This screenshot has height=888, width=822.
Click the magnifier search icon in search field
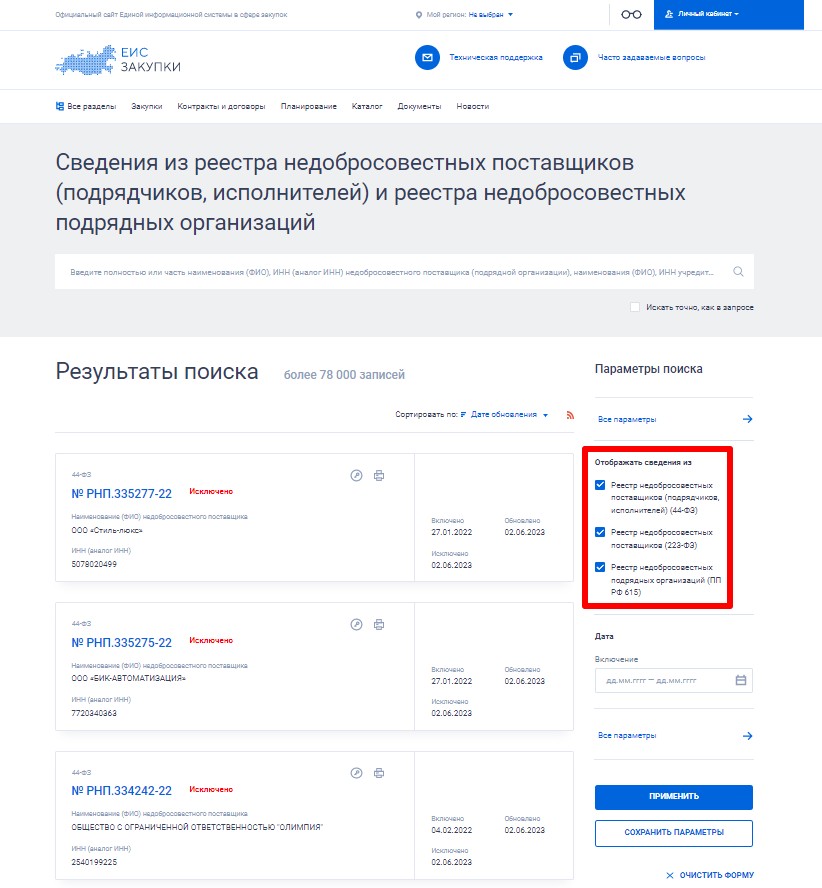[x=738, y=272]
